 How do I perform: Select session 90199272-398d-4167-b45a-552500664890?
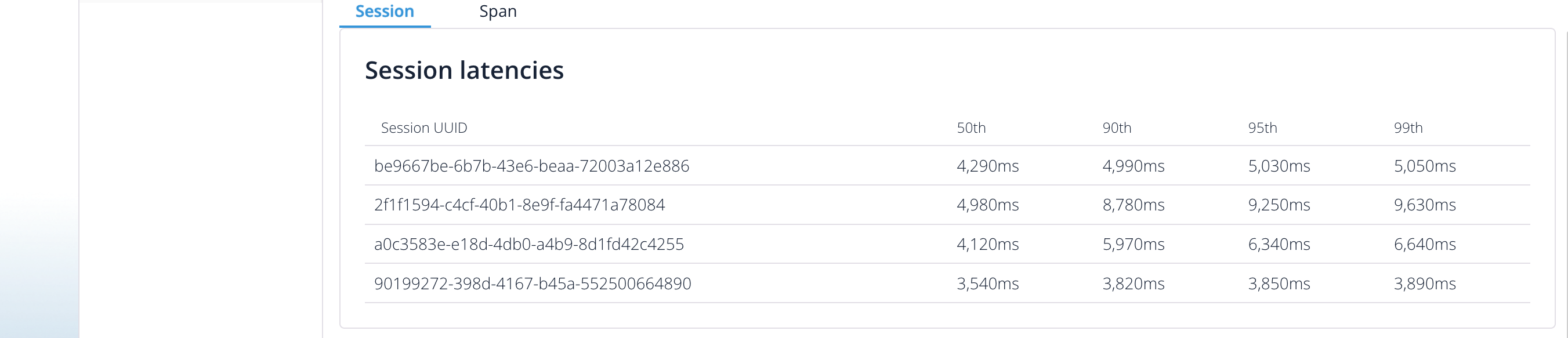tap(533, 284)
